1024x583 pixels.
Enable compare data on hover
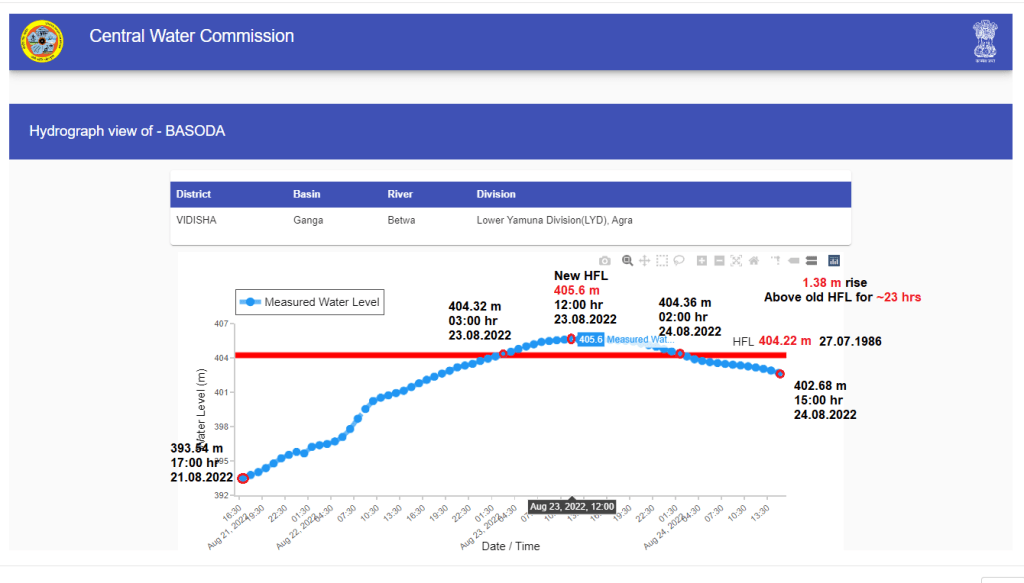[x=811, y=261]
